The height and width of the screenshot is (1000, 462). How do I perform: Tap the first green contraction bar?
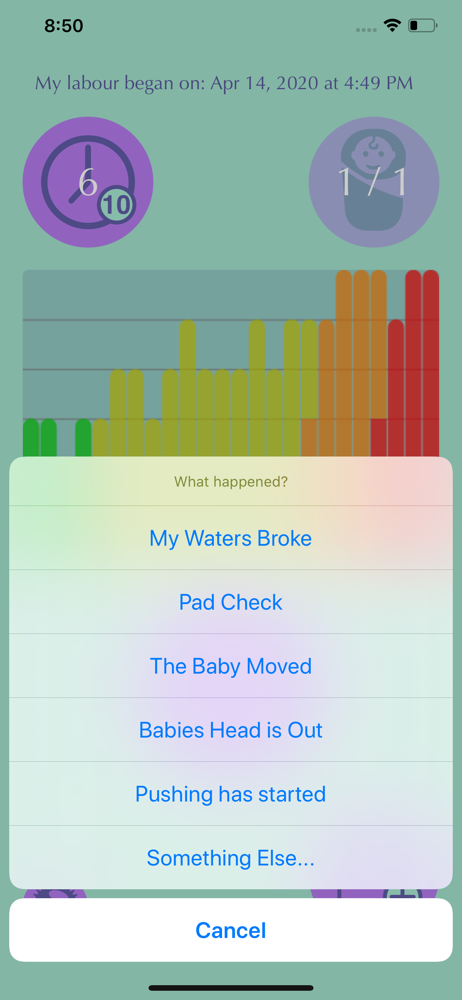click(31, 438)
